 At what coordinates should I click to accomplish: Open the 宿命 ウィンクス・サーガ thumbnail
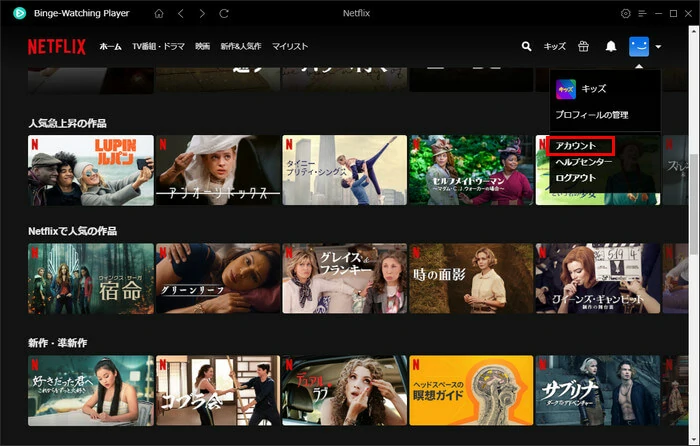[x=91, y=279]
